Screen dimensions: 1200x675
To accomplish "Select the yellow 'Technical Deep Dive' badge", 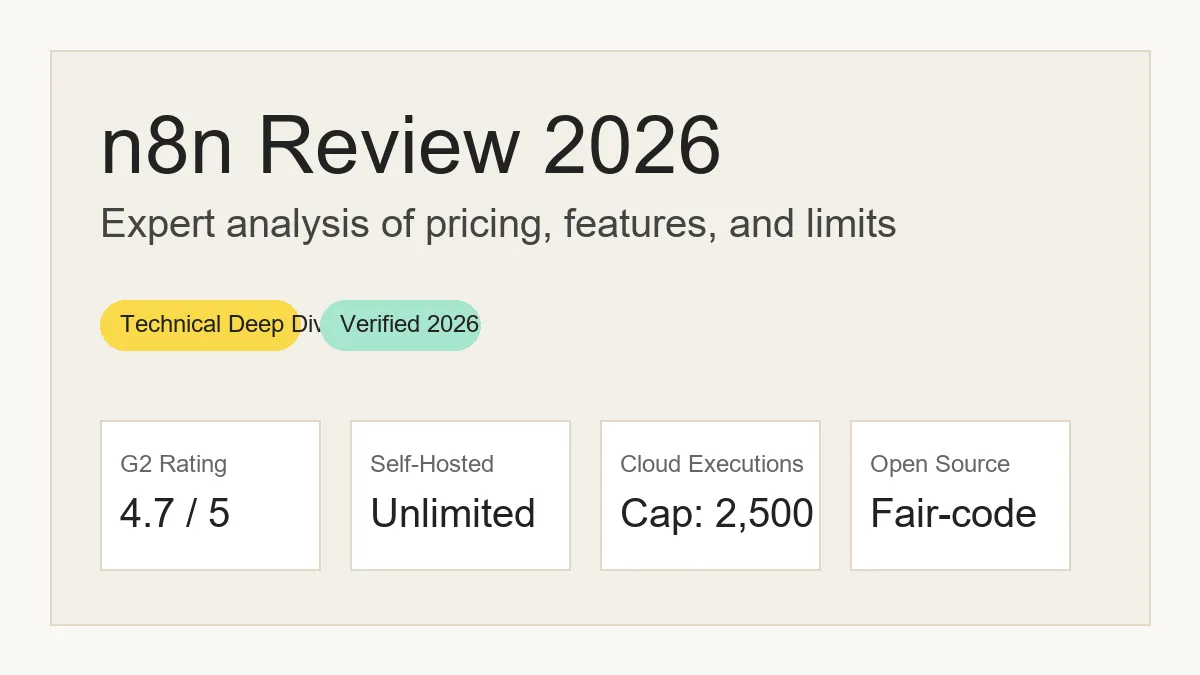I will [200, 325].
